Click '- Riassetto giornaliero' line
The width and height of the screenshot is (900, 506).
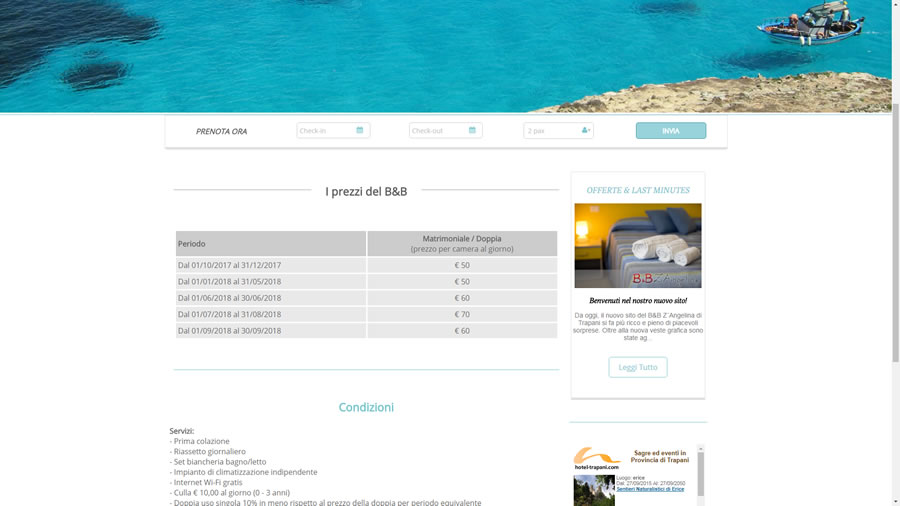[x=208, y=451]
